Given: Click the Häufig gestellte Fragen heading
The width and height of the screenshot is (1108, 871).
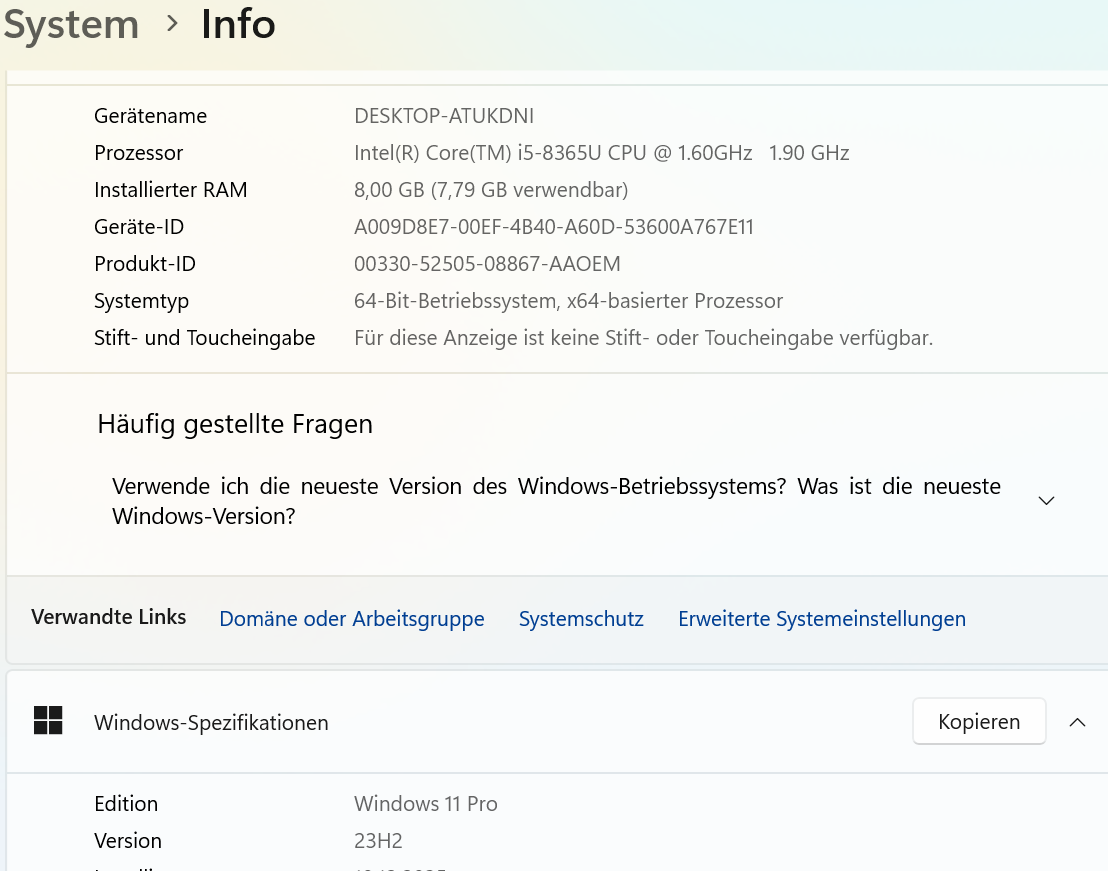Looking at the screenshot, I should pyautogui.click(x=235, y=425).
